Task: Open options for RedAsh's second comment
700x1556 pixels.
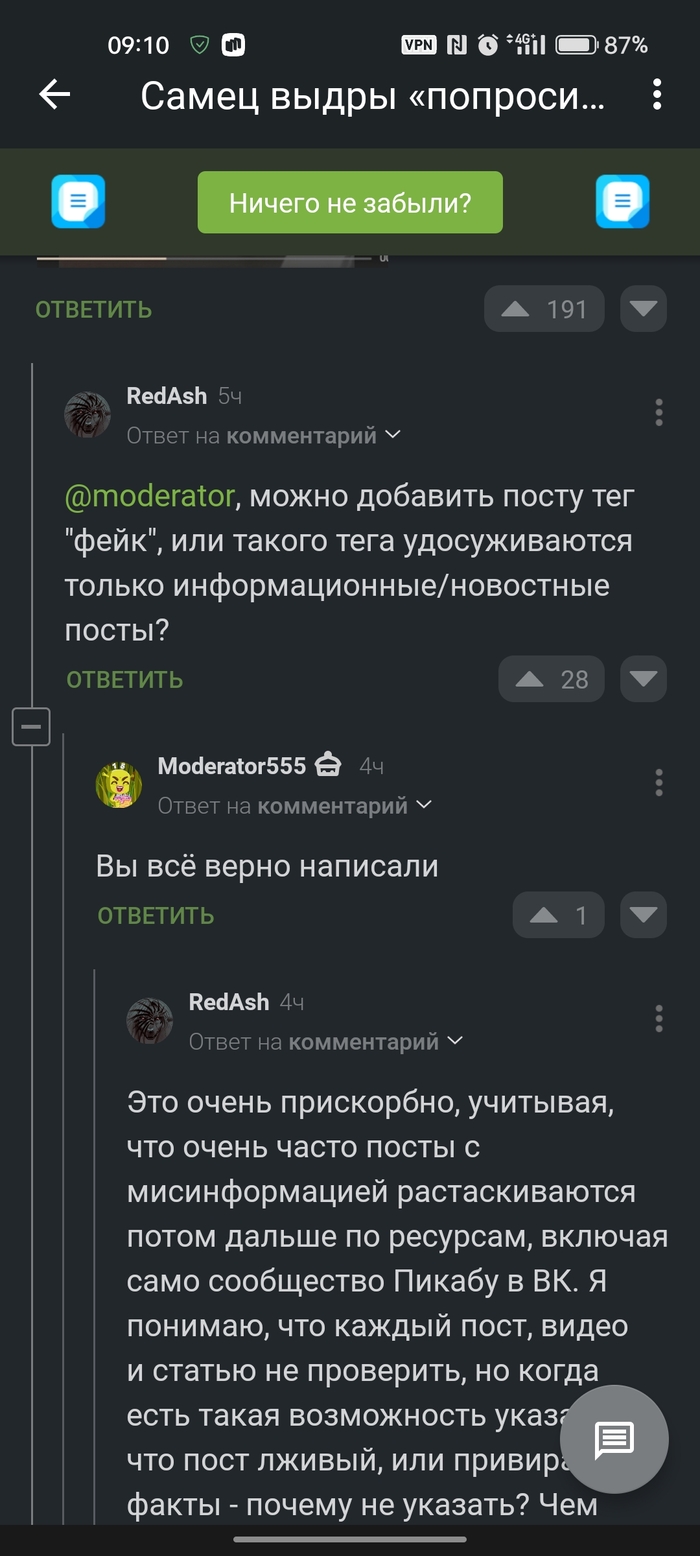Action: [x=658, y=1019]
